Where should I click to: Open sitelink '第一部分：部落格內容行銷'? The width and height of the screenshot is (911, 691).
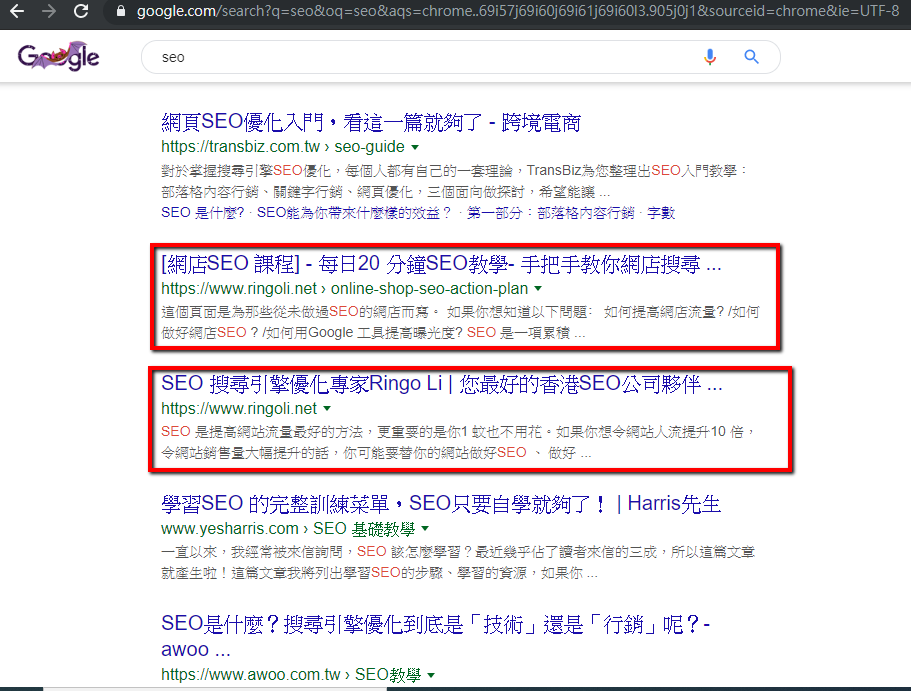tap(550, 213)
